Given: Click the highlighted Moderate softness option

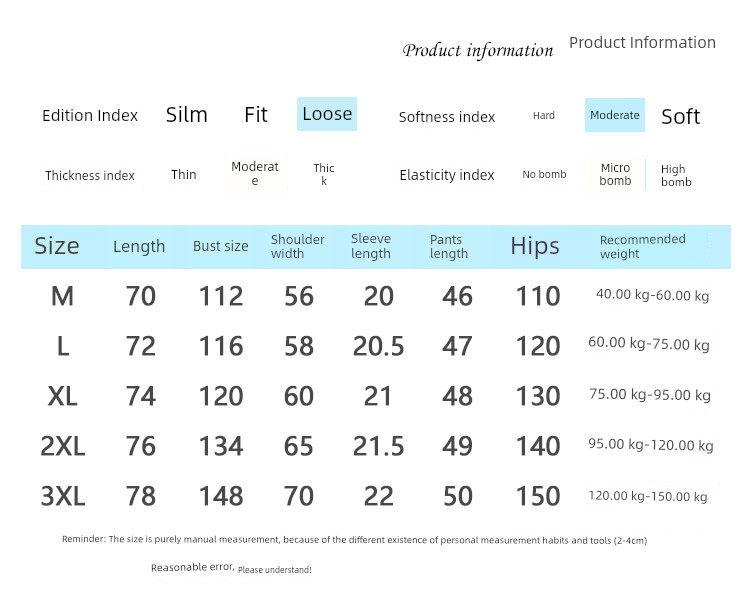Looking at the screenshot, I should pyautogui.click(x=614, y=115).
